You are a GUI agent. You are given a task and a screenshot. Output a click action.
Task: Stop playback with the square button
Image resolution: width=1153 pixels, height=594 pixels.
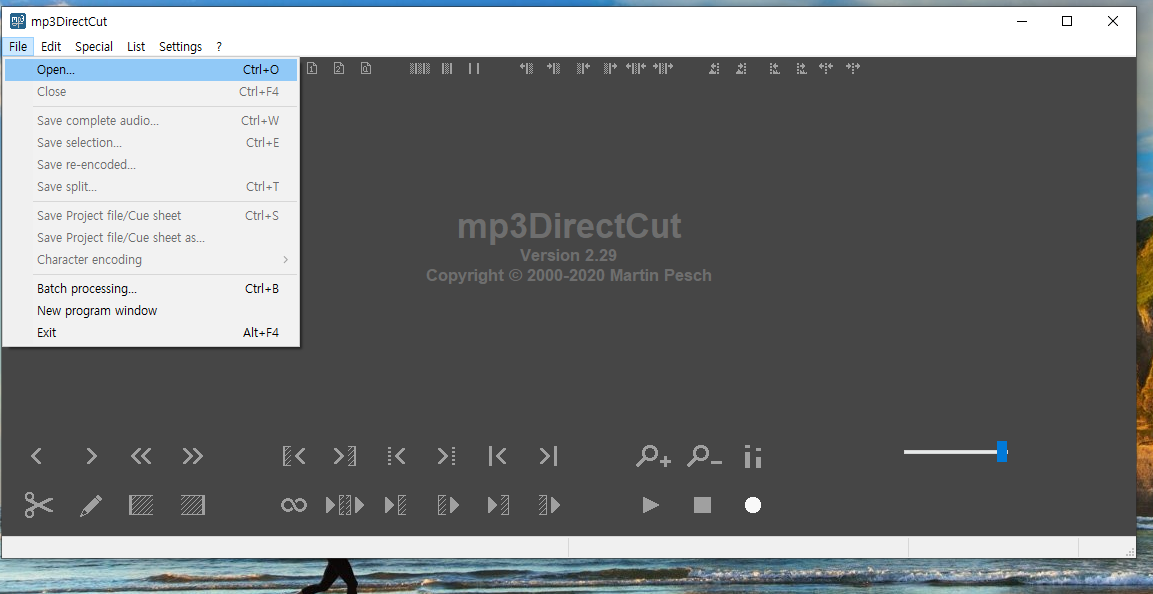[702, 505]
